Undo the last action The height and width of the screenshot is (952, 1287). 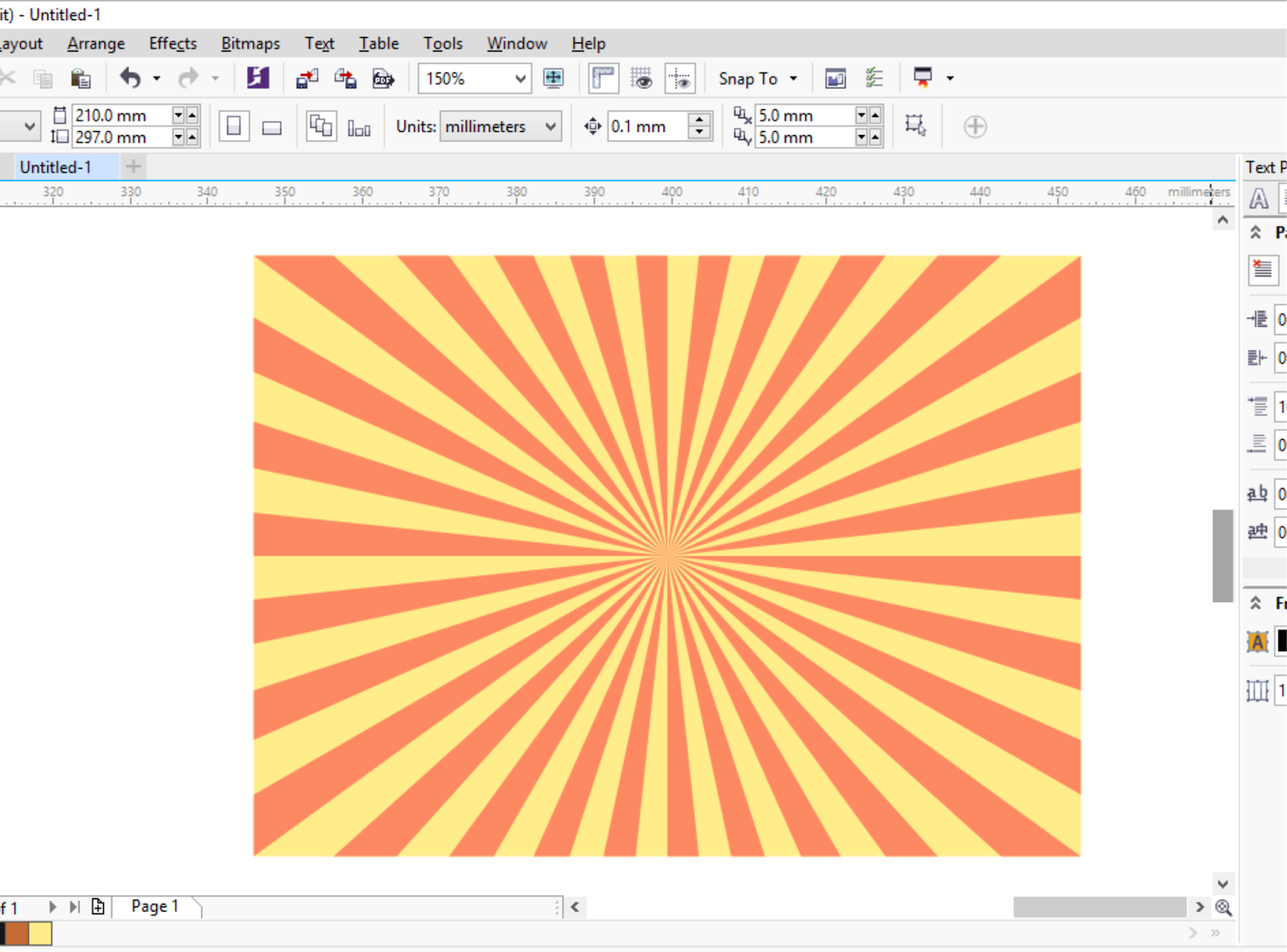pyautogui.click(x=130, y=78)
